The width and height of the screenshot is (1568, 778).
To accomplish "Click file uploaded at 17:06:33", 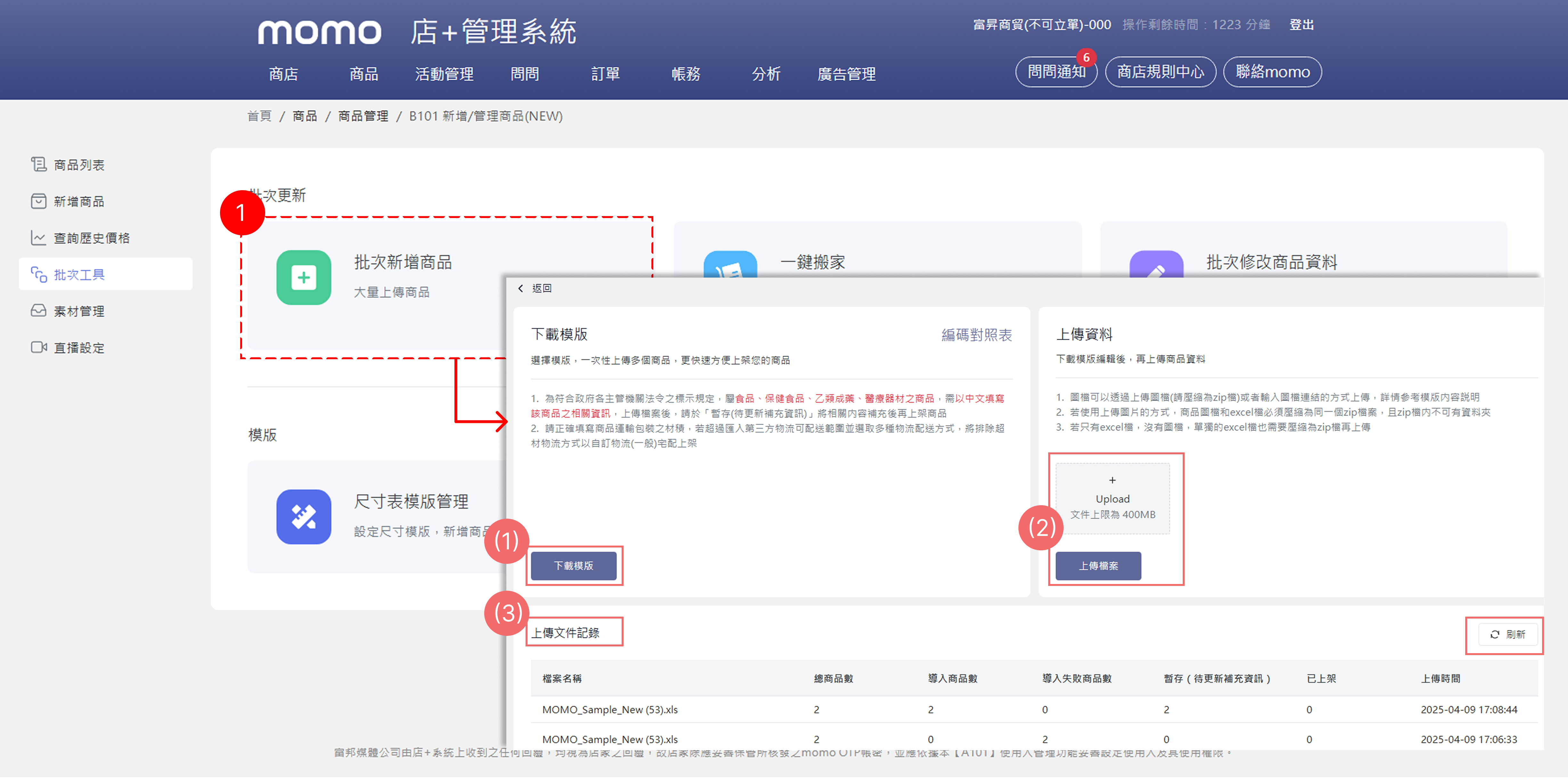I will (610, 740).
